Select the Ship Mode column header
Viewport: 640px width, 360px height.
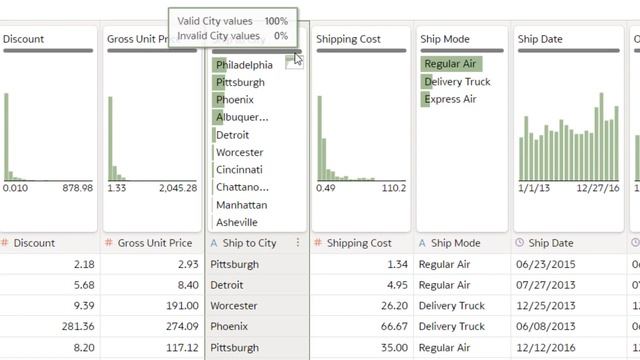(456, 243)
